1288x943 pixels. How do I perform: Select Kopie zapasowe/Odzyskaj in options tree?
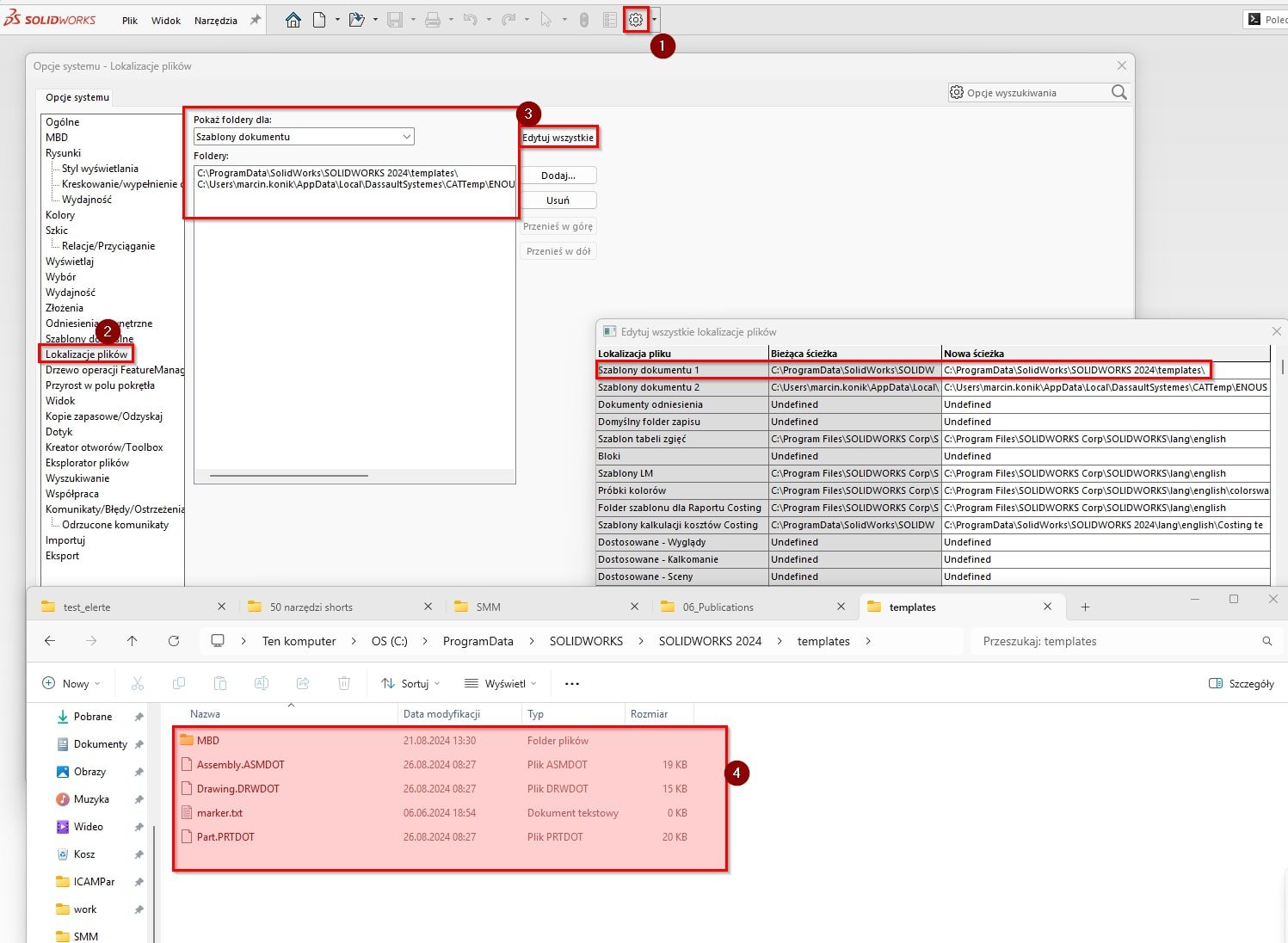pyautogui.click(x=104, y=416)
